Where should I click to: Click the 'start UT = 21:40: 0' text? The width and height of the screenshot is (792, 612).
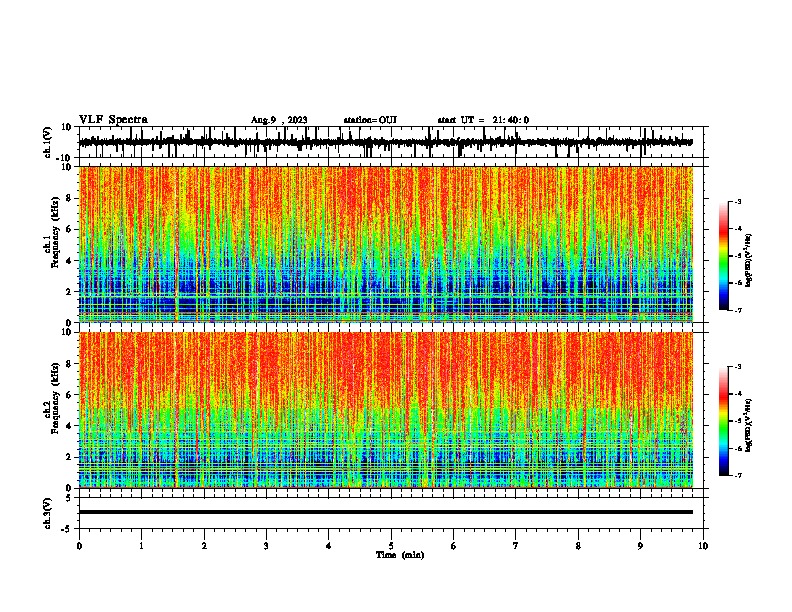pos(483,120)
